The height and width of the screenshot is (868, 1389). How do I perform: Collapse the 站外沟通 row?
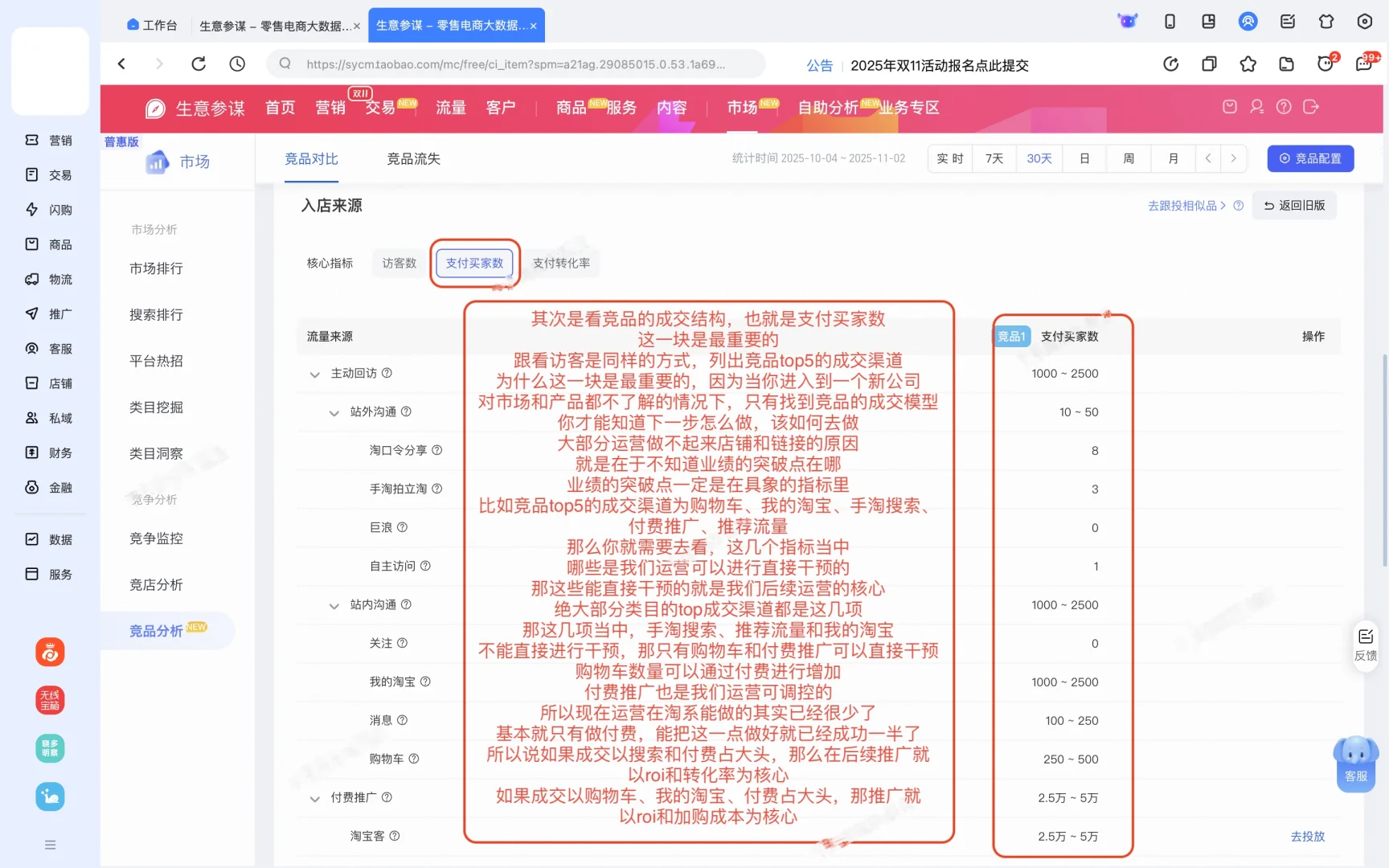point(334,412)
